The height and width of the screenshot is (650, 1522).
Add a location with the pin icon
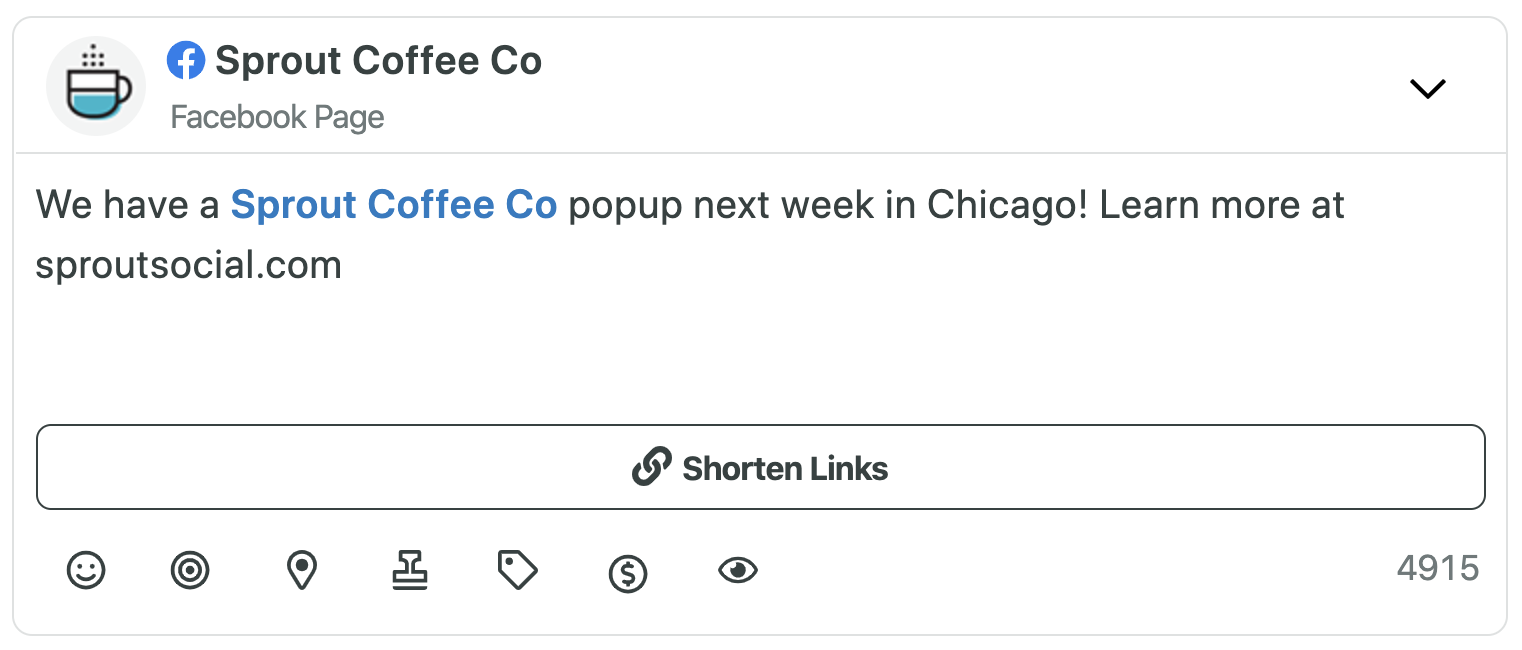coord(301,571)
